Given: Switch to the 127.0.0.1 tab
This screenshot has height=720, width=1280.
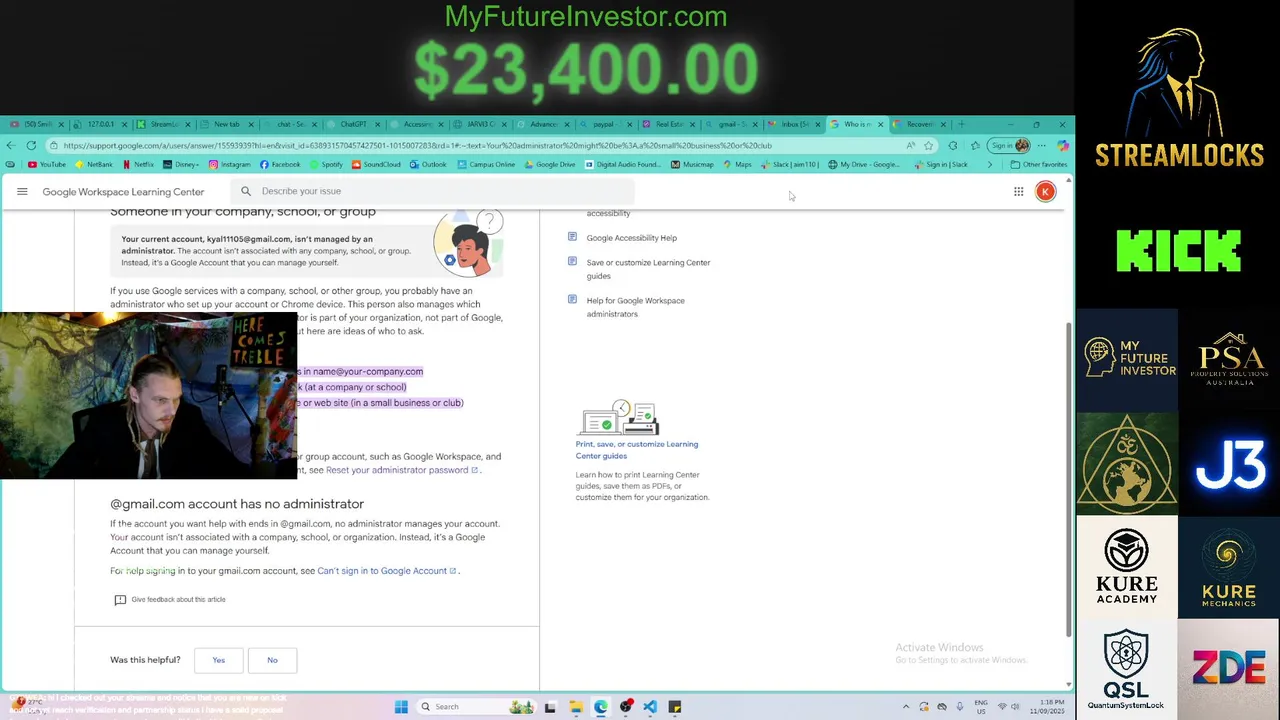Looking at the screenshot, I should (100, 124).
